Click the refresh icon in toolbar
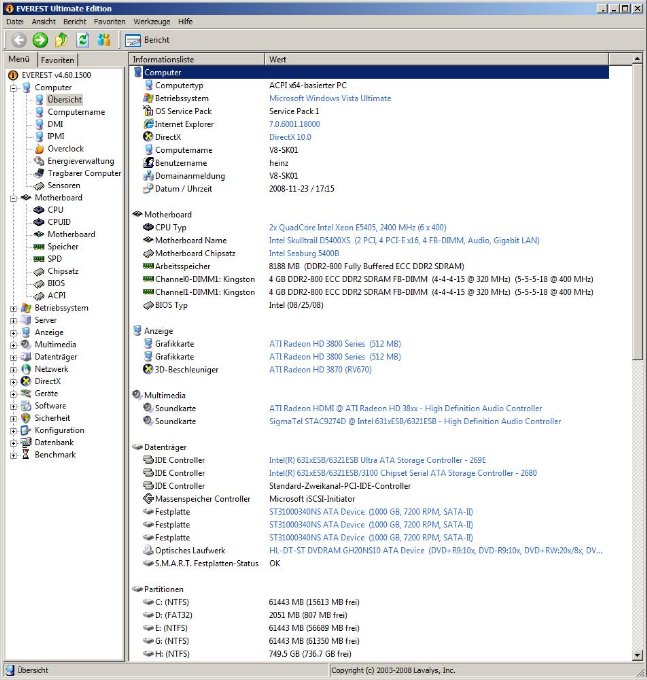Image resolution: width=647 pixels, height=680 pixels. pos(82,40)
